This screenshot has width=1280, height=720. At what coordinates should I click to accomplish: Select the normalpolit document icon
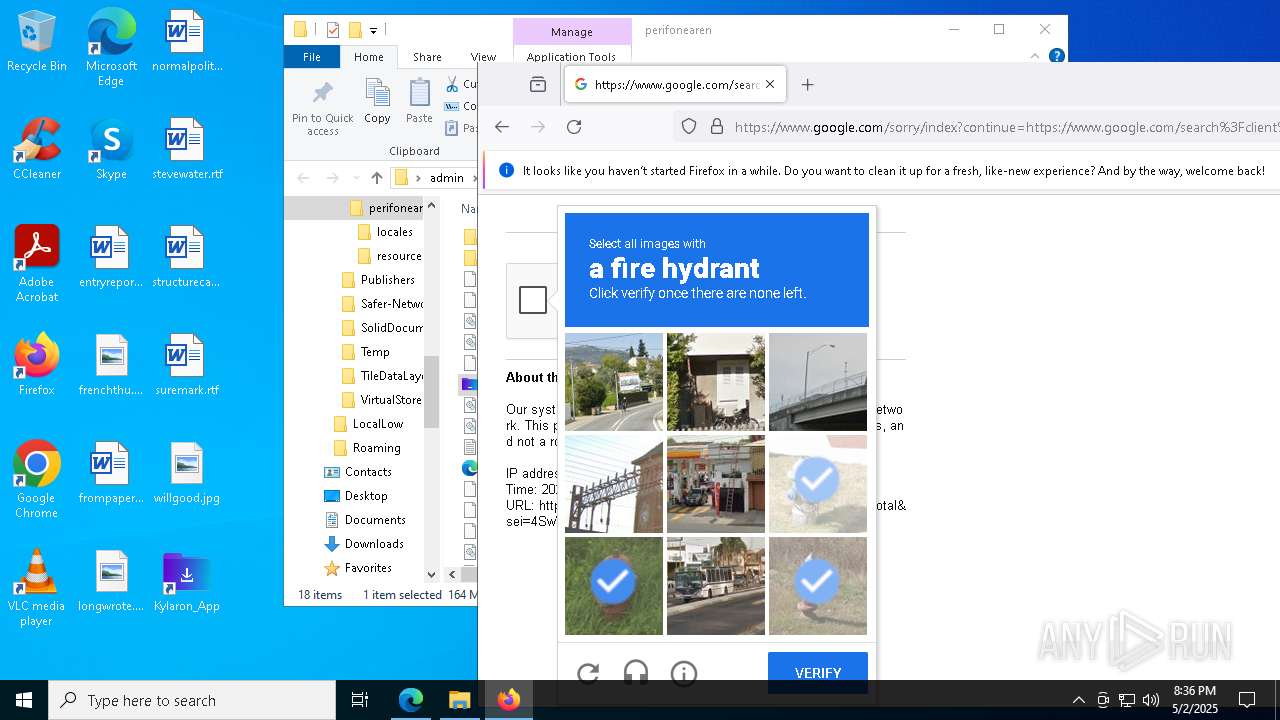(x=186, y=41)
